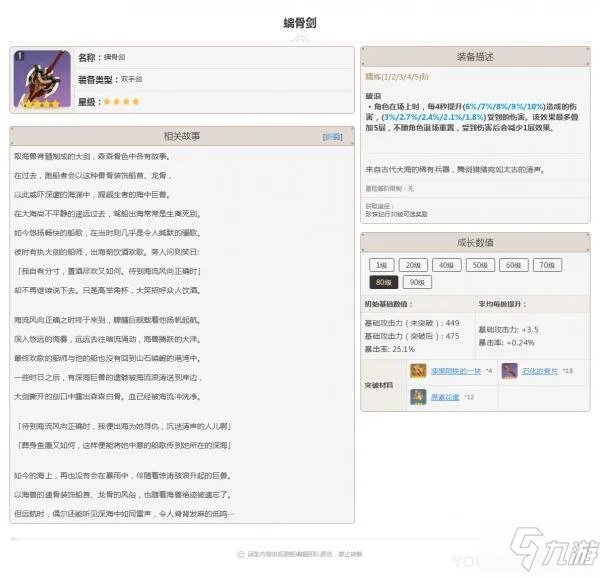Screen dimensions: 600x578
Task: Click the refinement percentages 6%/7%/8%/9%/10% text
Action: pyautogui.click(x=504, y=107)
